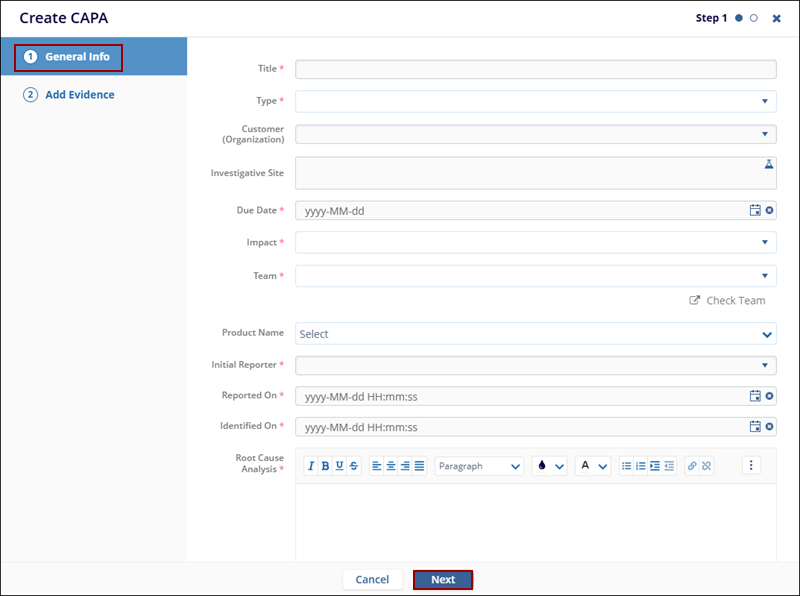Click the Next button
This screenshot has height=596, width=800.
[x=442, y=580]
